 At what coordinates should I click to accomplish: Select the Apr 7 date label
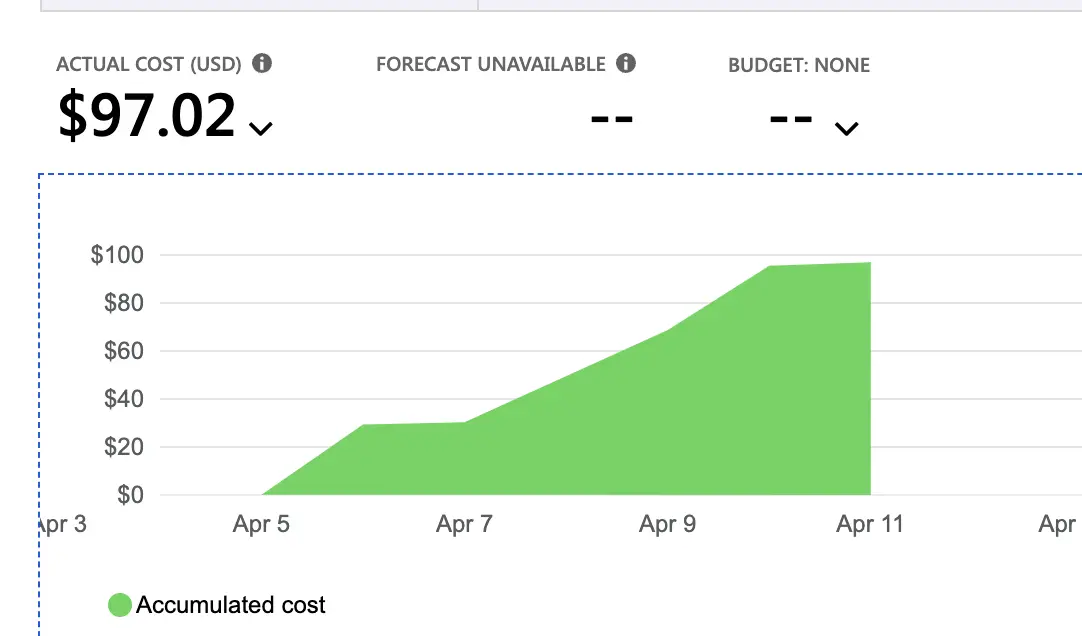pyautogui.click(x=464, y=524)
